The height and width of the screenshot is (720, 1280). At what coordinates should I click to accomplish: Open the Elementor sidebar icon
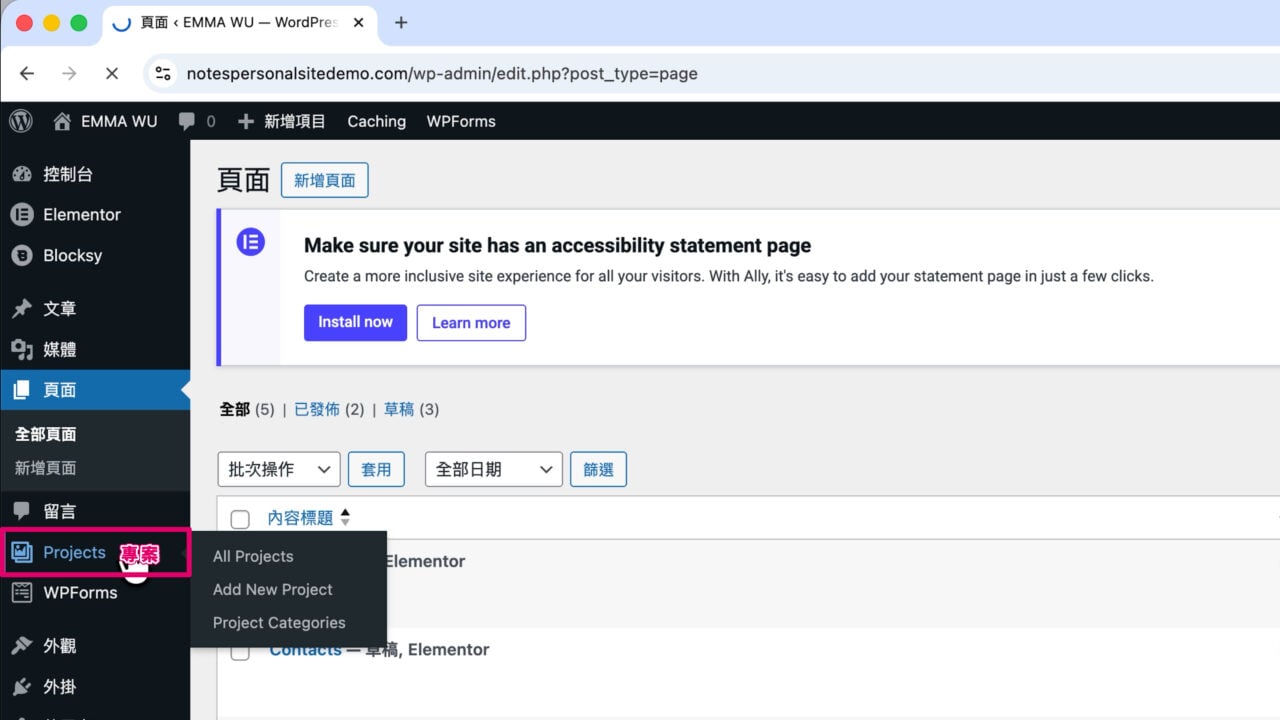coord(22,214)
